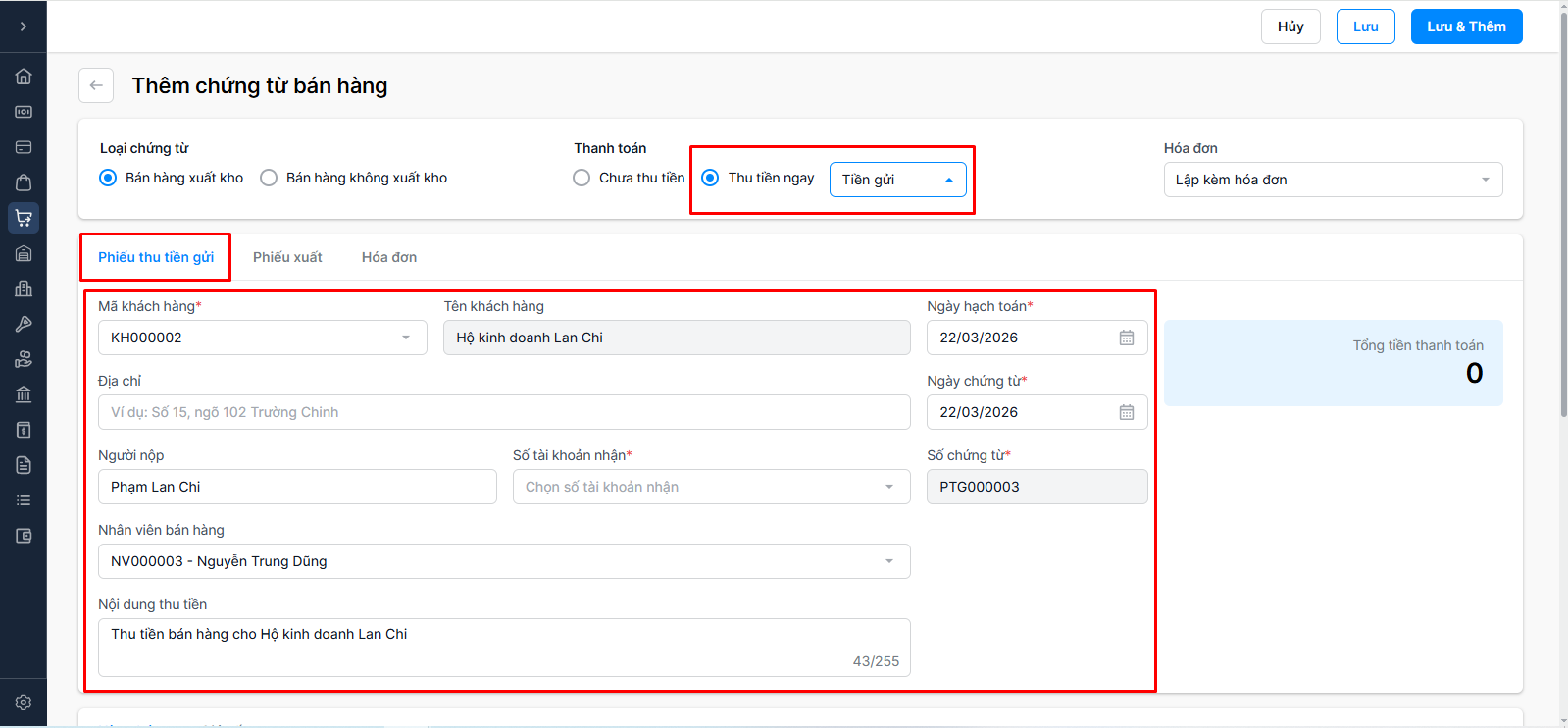
Task: Open the Ngày chứng từ calendar icon
Action: point(1127,412)
